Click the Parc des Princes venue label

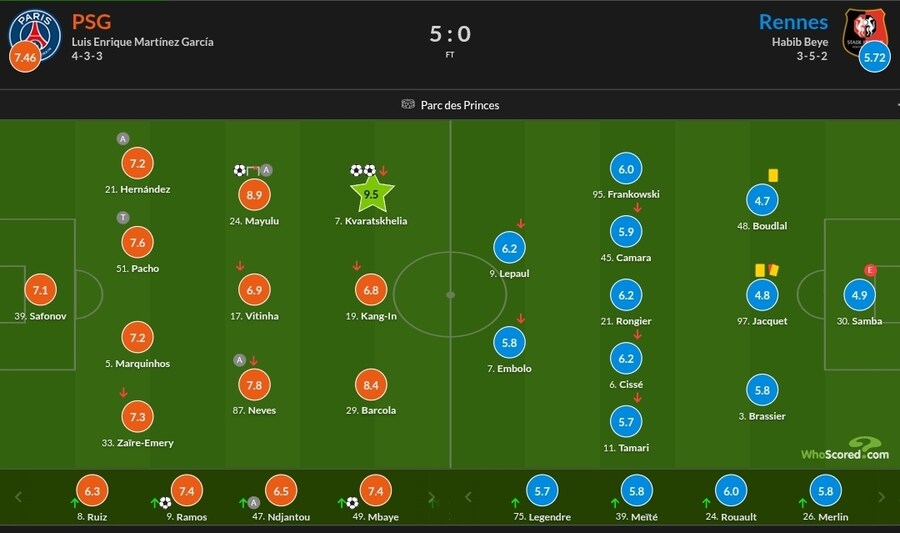460,105
